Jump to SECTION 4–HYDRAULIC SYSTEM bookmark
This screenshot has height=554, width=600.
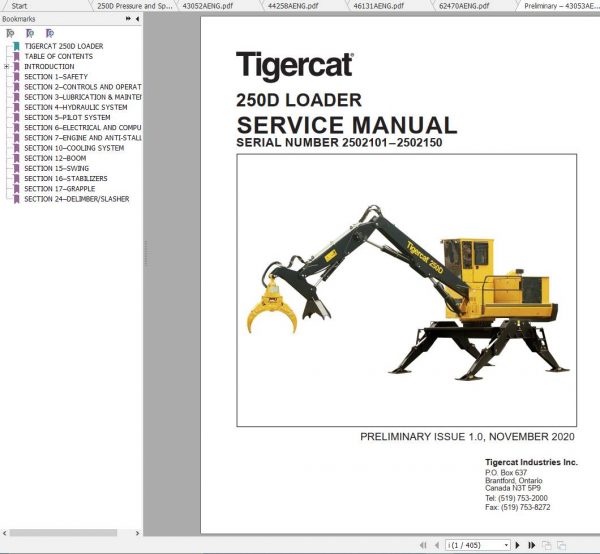[76, 108]
